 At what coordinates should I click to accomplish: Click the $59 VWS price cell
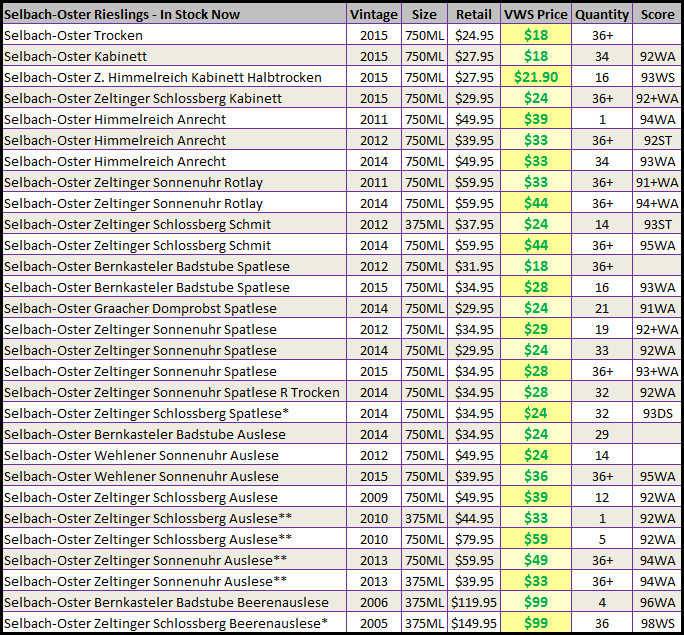[x=536, y=539]
